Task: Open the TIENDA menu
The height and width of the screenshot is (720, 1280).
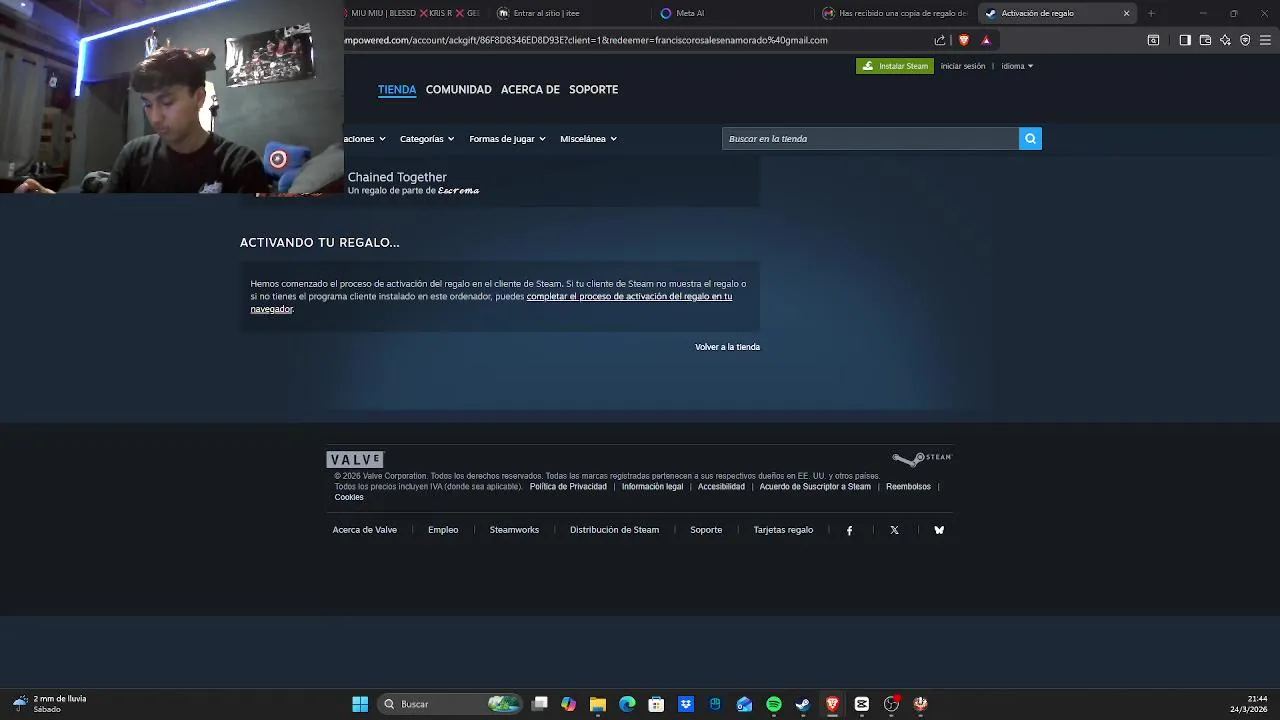Action: (x=397, y=90)
